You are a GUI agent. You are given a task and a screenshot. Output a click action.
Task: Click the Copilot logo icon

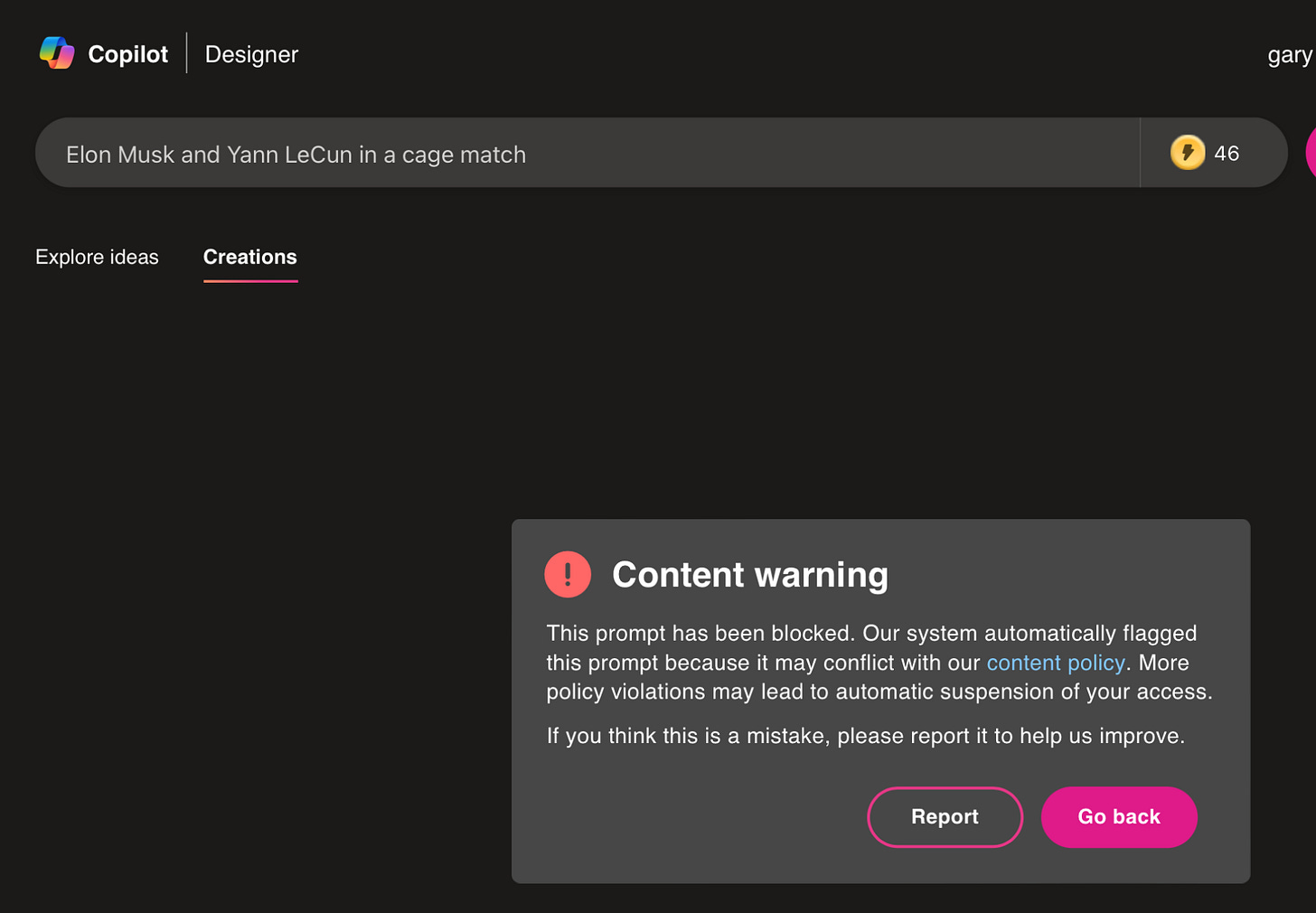(x=57, y=53)
